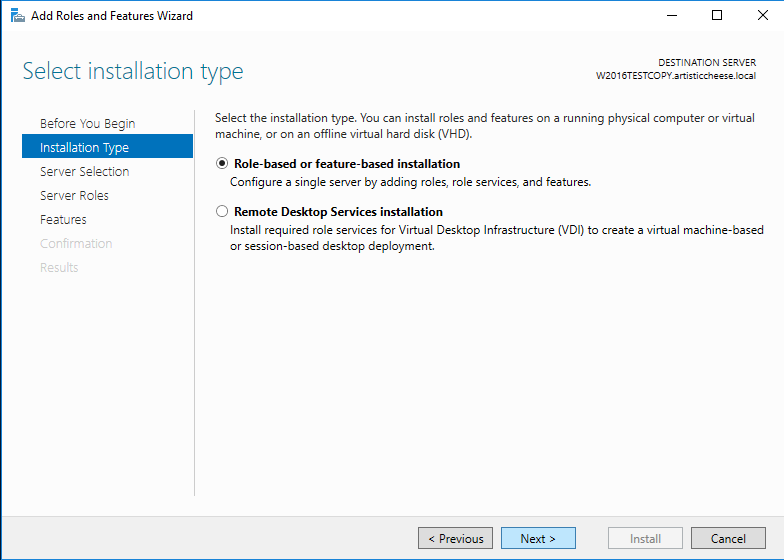
Task: Minimize the Add Roles and Features Wizard
Action: [x=671, y=16]
